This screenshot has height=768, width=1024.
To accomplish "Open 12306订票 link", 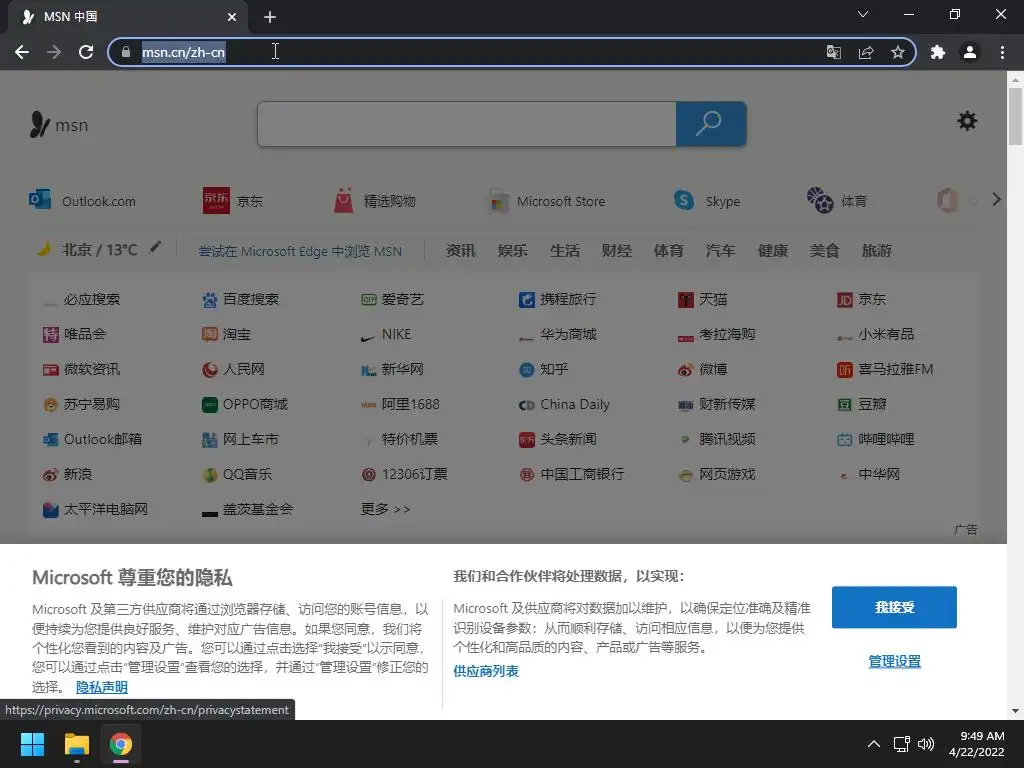I will point(404,474).
